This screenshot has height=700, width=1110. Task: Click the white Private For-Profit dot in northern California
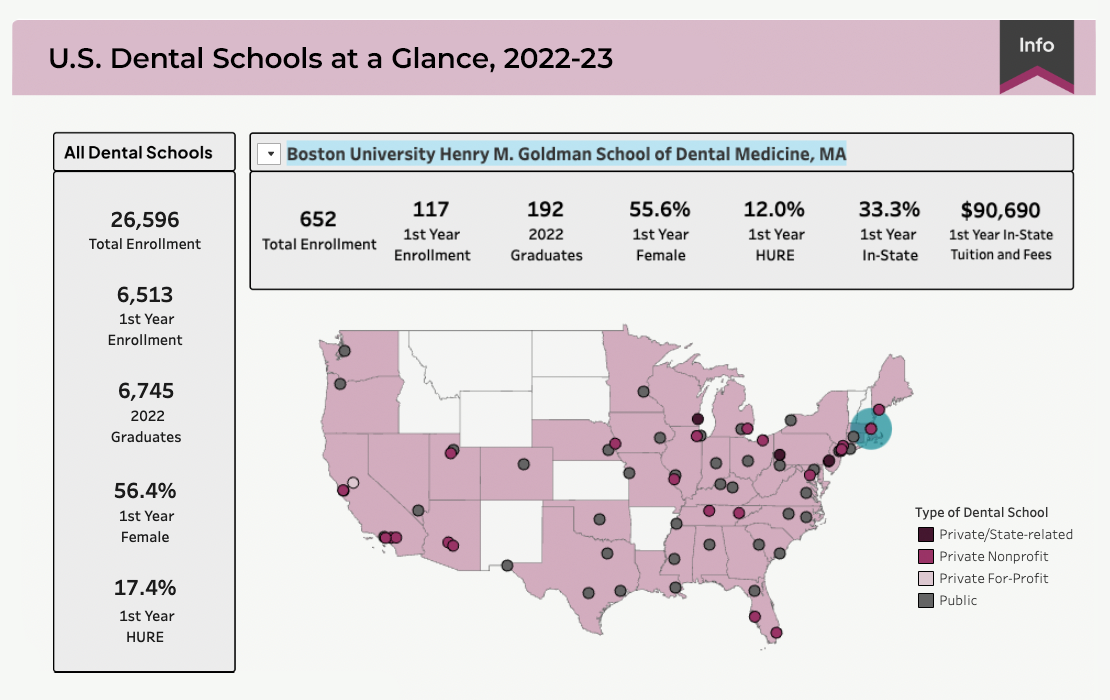coord(352,483)
